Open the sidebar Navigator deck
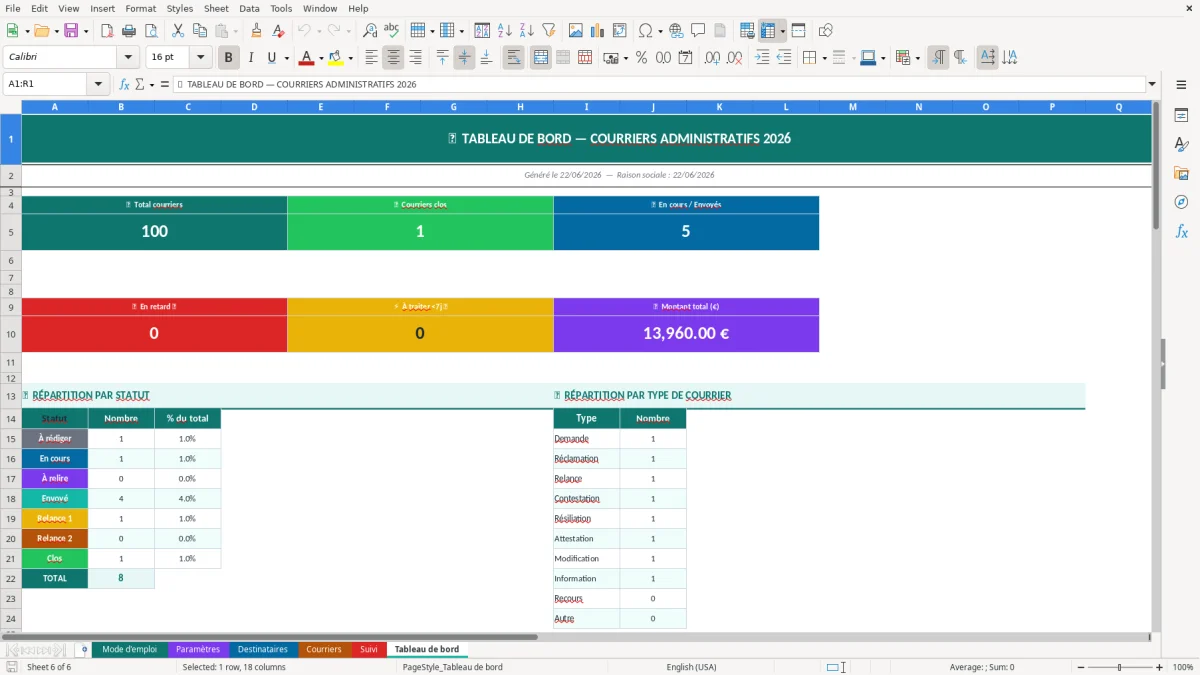 tap(1181, 202)
